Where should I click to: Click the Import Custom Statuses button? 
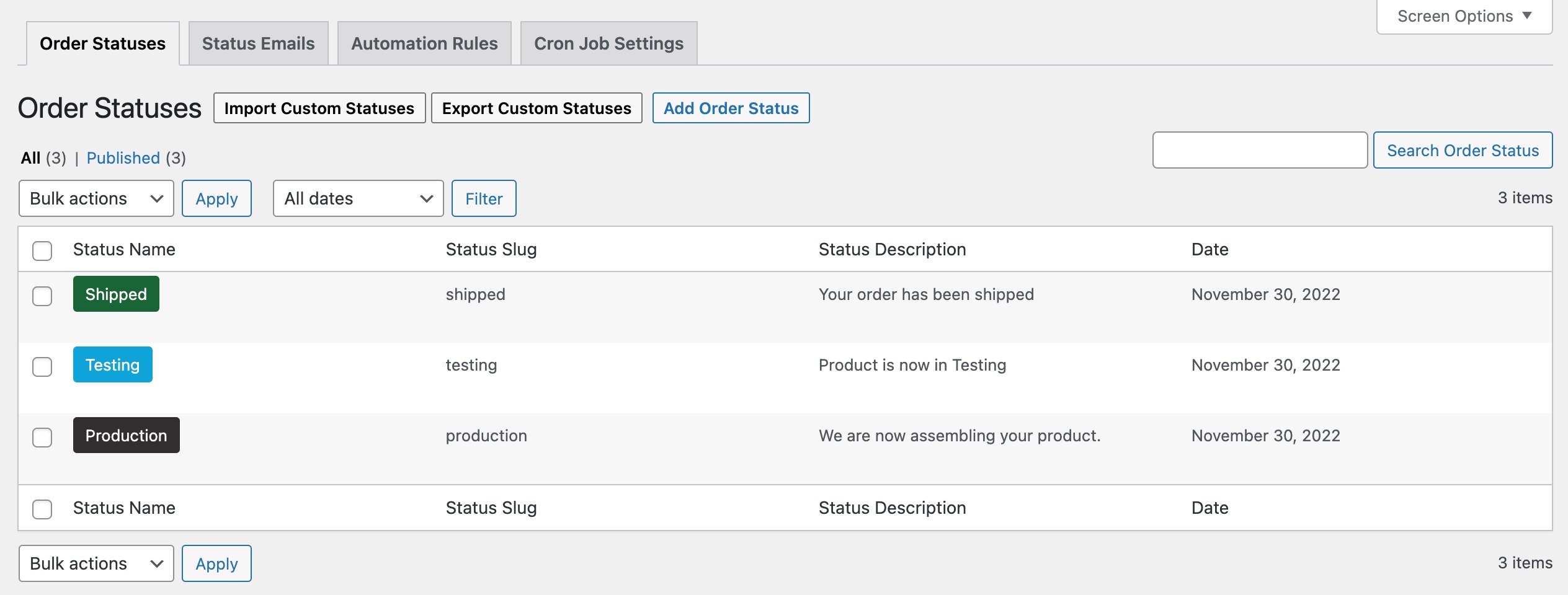coord(319,108)
